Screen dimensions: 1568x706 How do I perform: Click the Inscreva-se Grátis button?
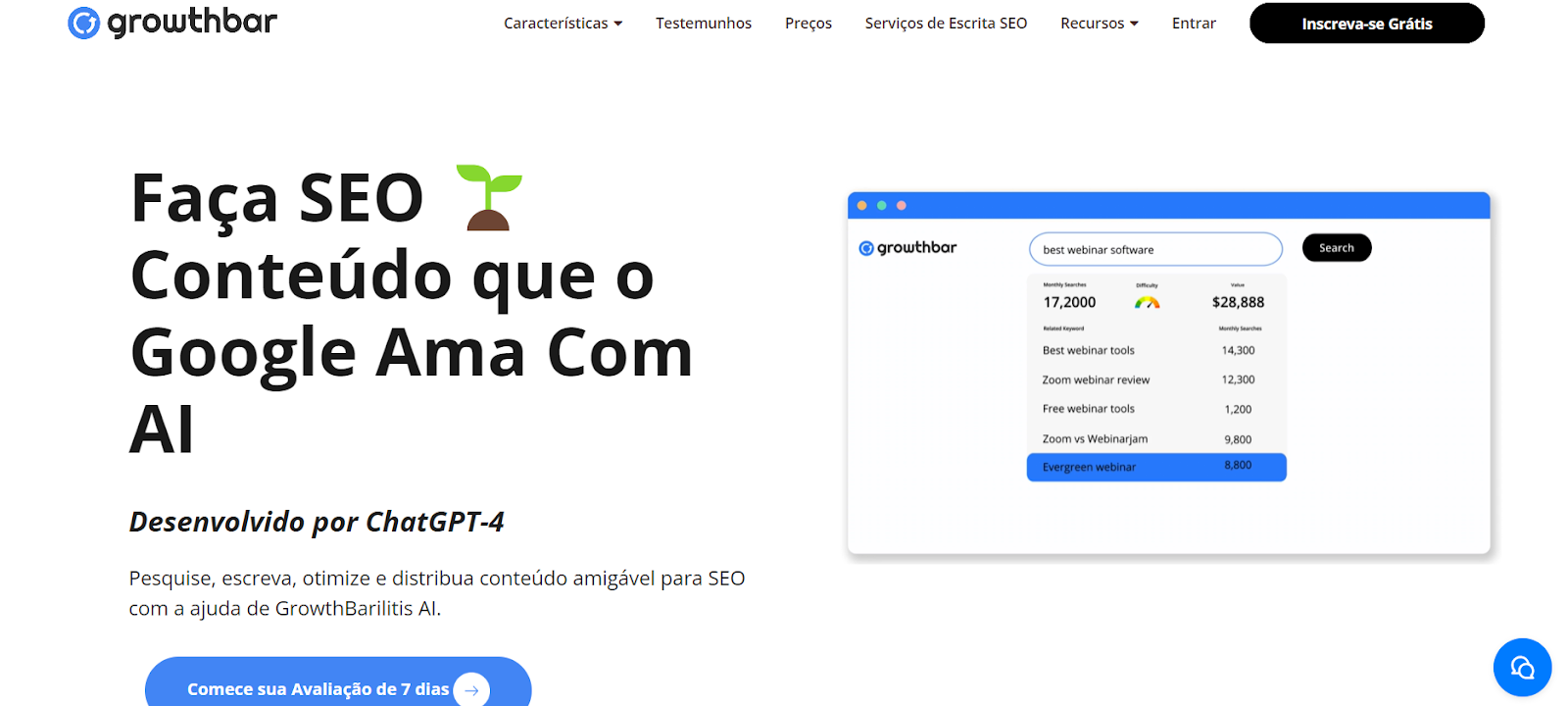[x=1367, y=24]
